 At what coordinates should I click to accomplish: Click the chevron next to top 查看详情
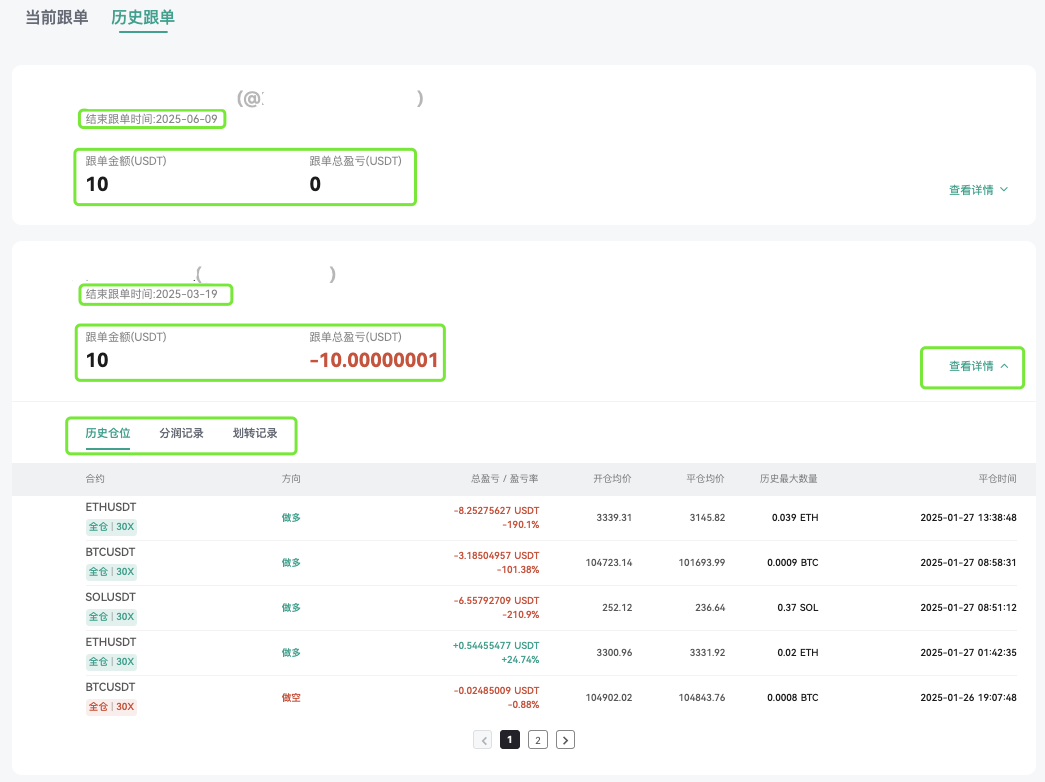tap(1004, 189)
